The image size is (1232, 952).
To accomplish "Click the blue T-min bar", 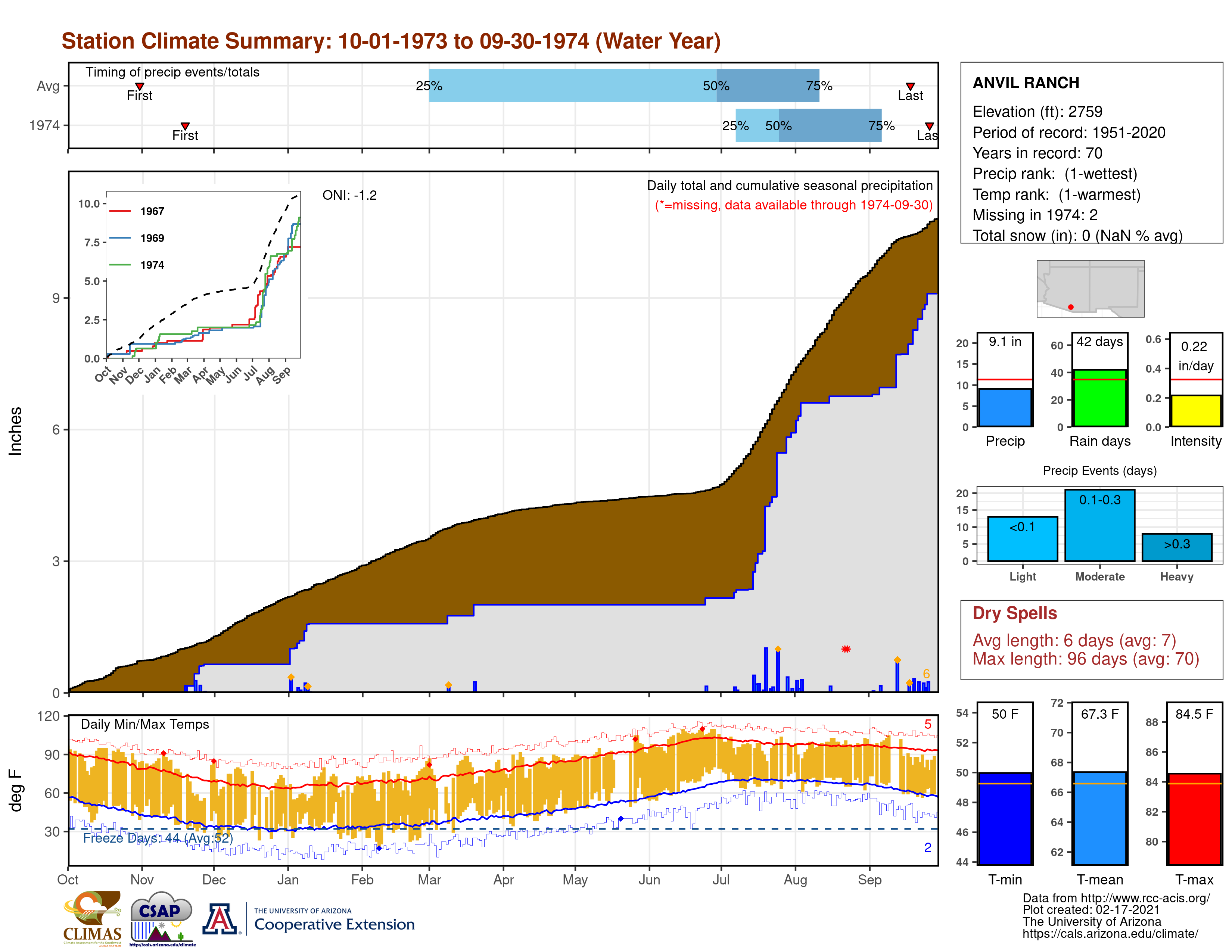I will (x=1005, y=818).
